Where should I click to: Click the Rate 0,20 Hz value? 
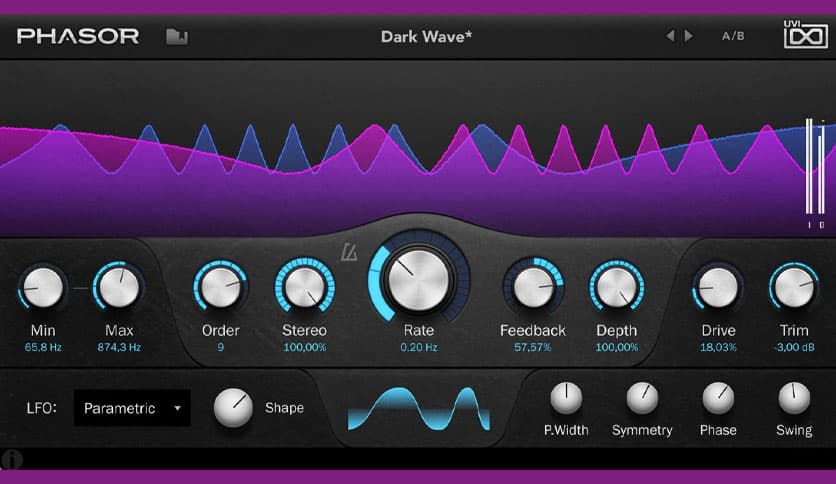click(419, 348)
